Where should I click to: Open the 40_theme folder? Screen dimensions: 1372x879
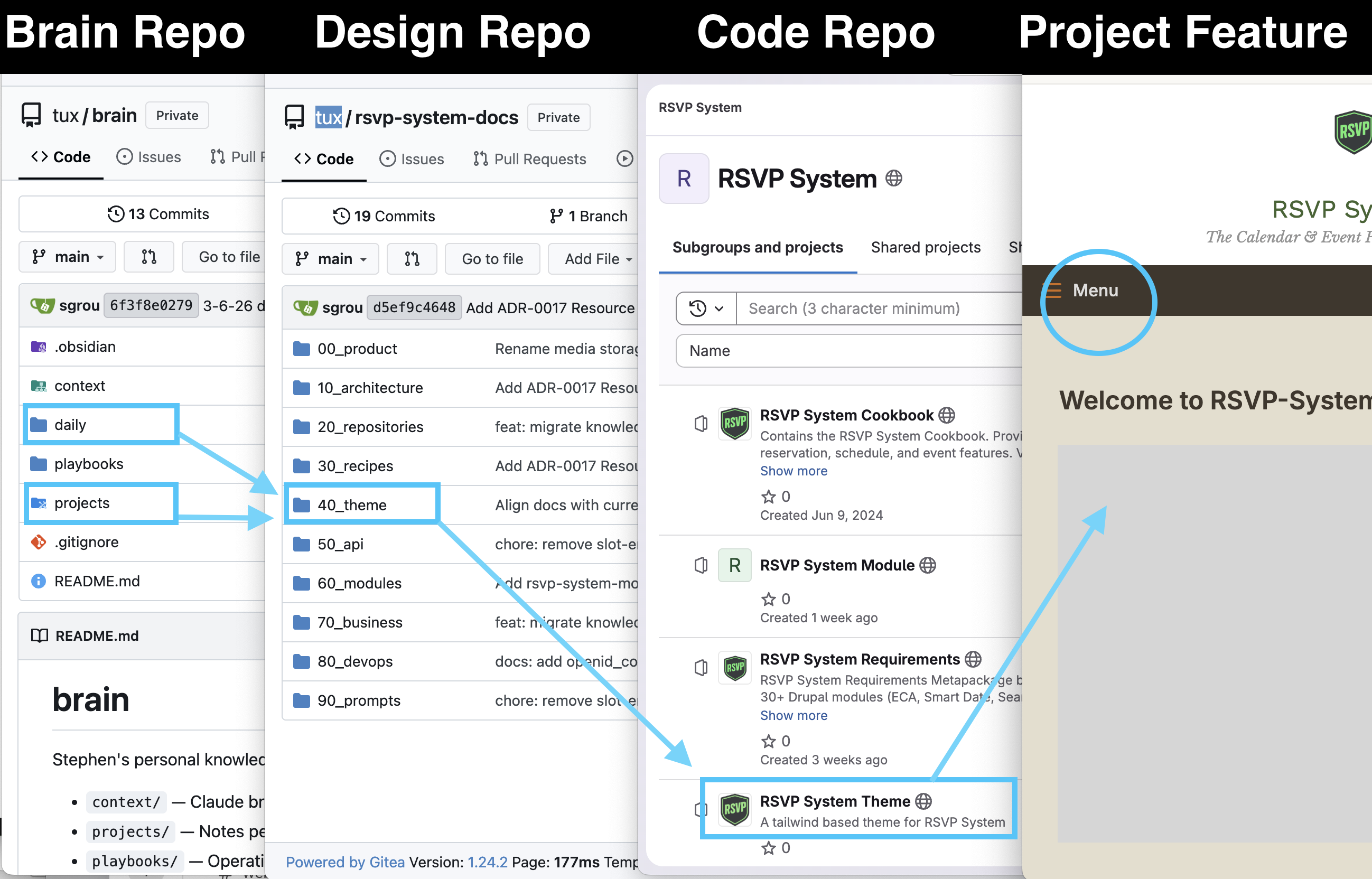tap(352, 505)
